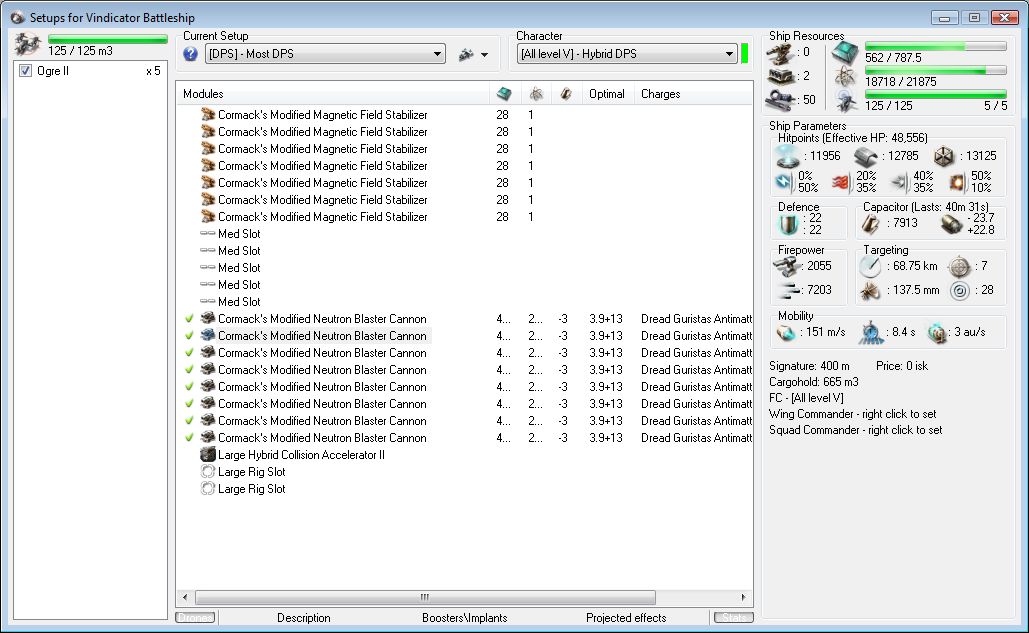Click the FC - [All level V] fleet booster line
This screenshot has width=1029, height=633.
[807, 398]
